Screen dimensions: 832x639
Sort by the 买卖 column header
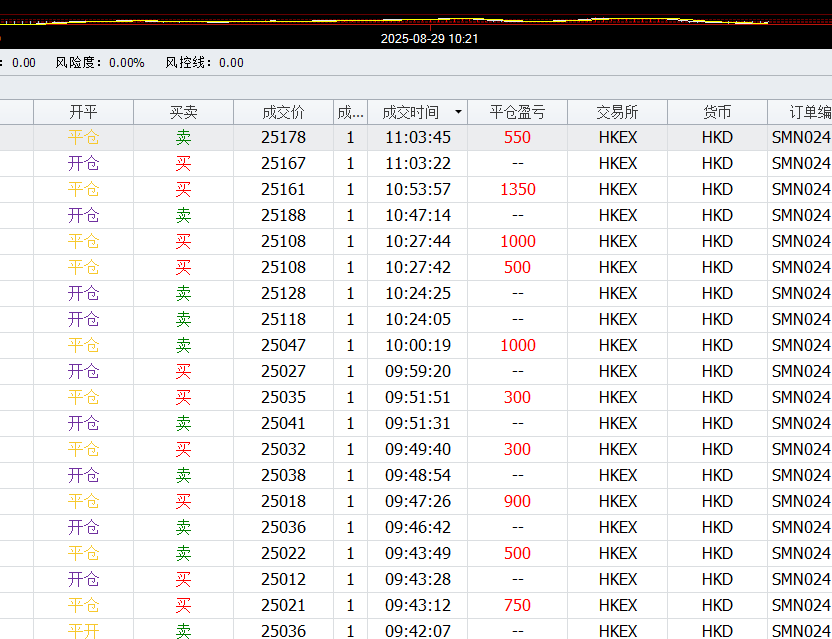[183, 113]
